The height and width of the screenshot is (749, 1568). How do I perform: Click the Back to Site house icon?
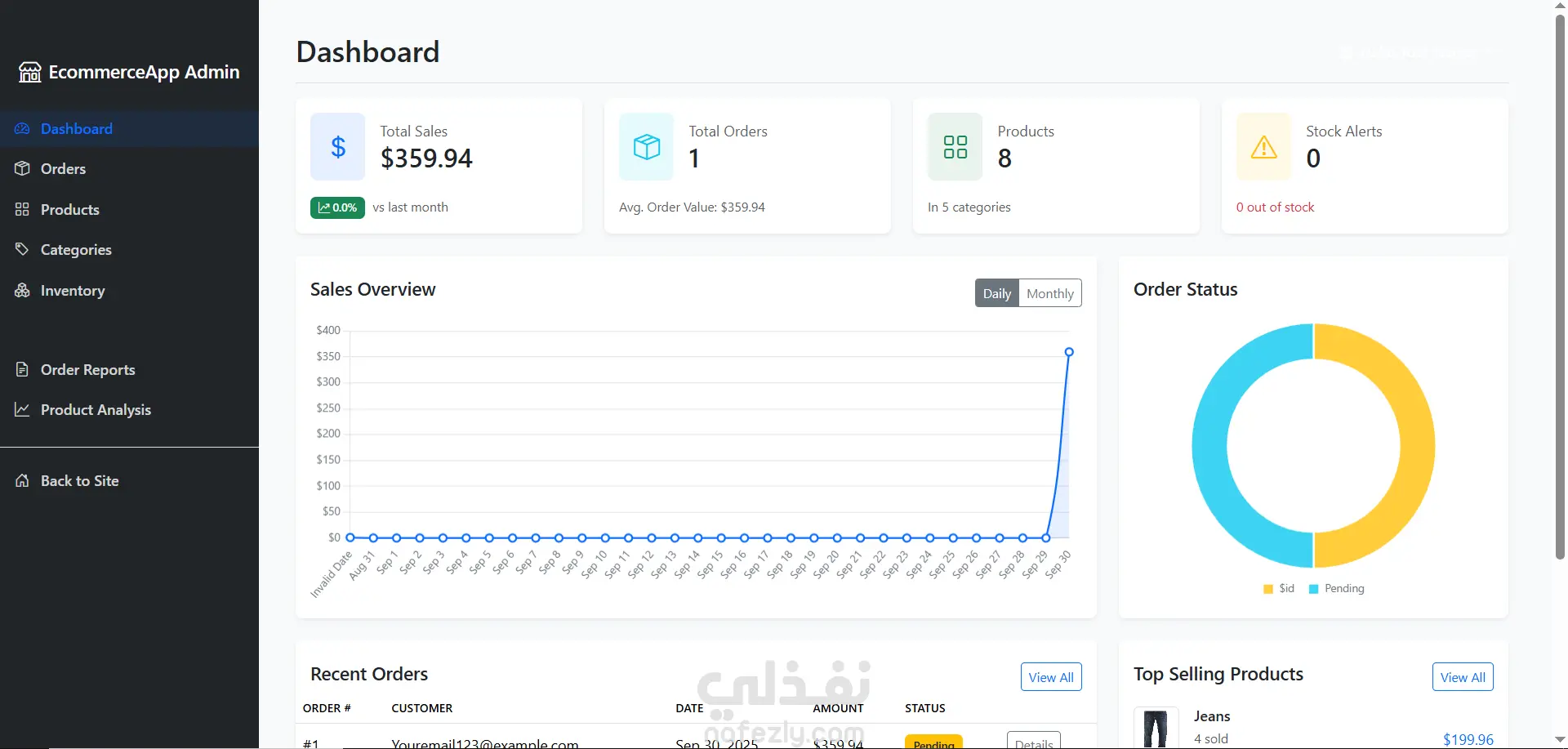(22, 480)
